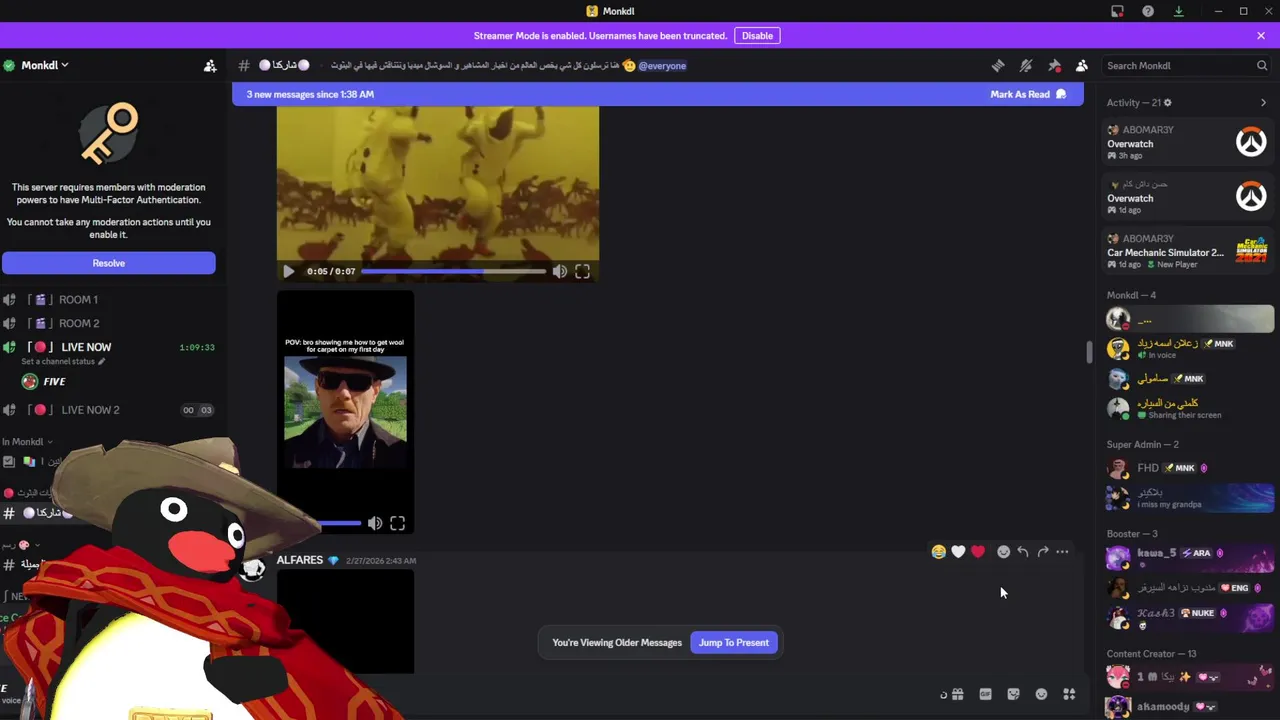Disable Streamer Mode button
This screenshot has width=1280, height=720.
click(x=757, y=36)
